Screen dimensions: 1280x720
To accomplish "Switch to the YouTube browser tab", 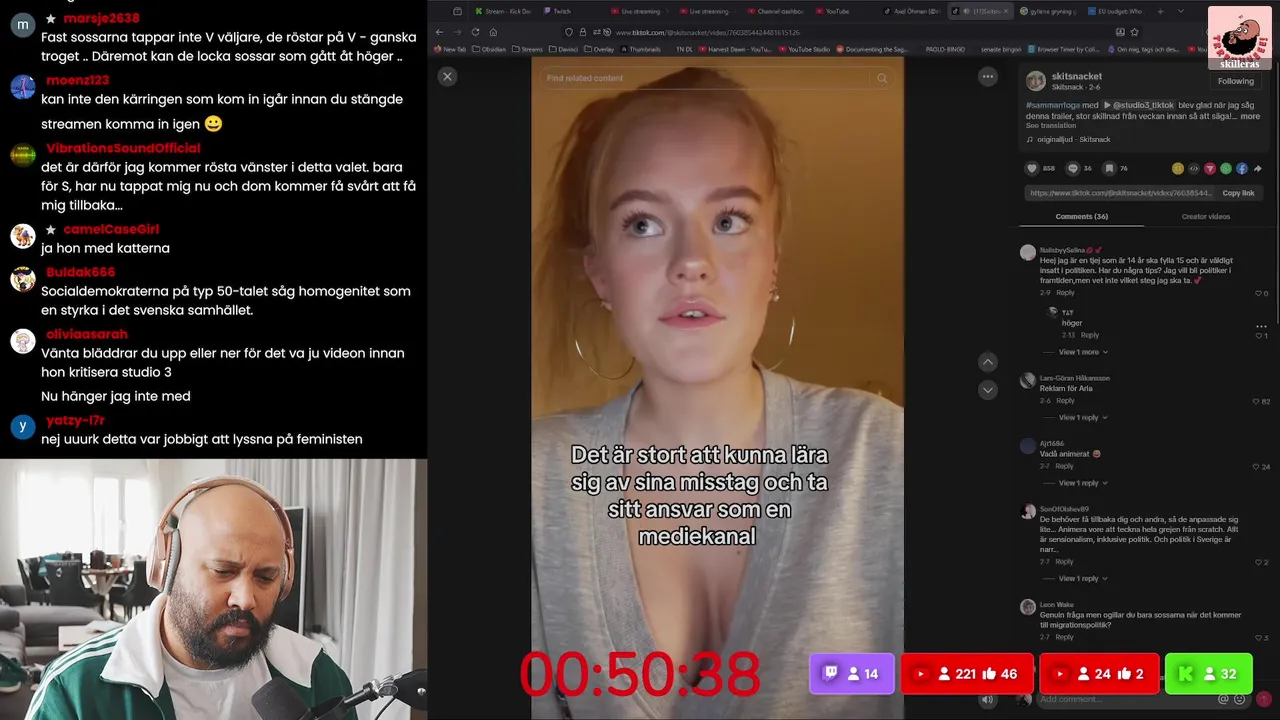I will (x=832, y=11).
